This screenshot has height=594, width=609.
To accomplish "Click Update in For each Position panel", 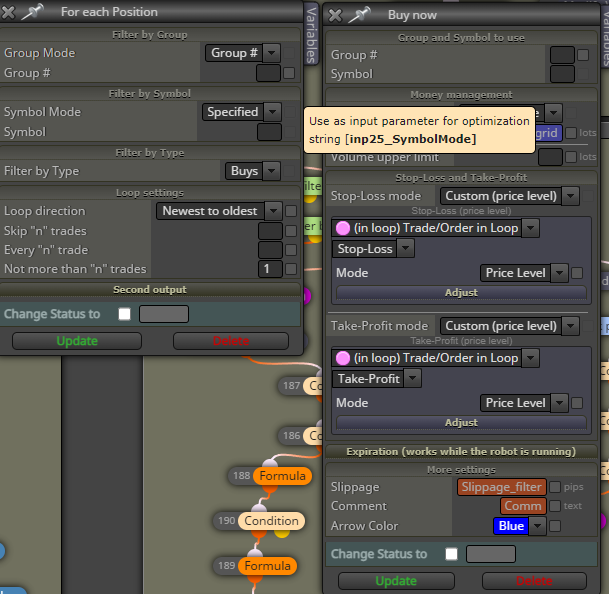I will pyautogui.click(x=77, y=341).
